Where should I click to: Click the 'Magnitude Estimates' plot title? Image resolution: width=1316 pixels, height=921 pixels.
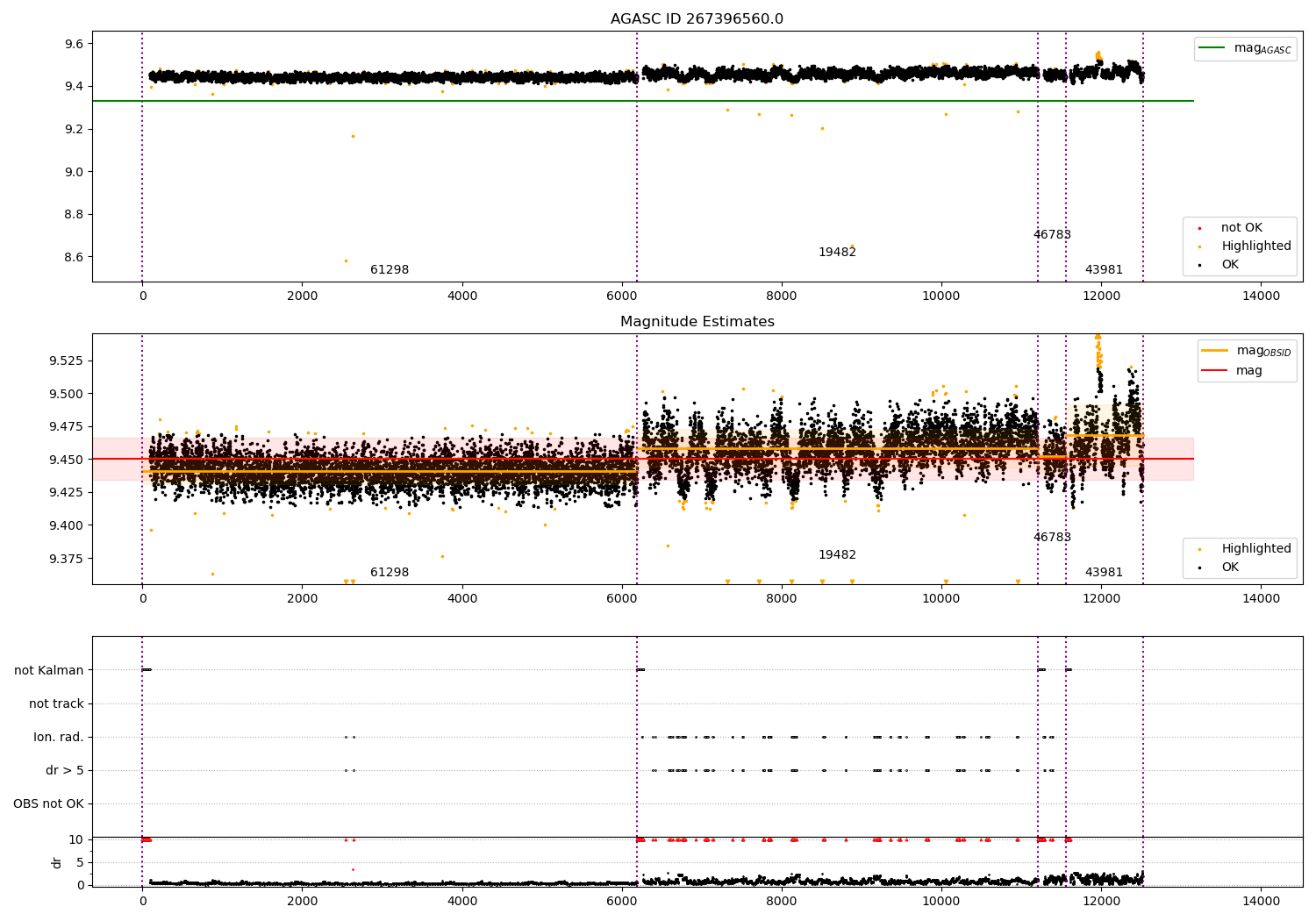[697, 322]
